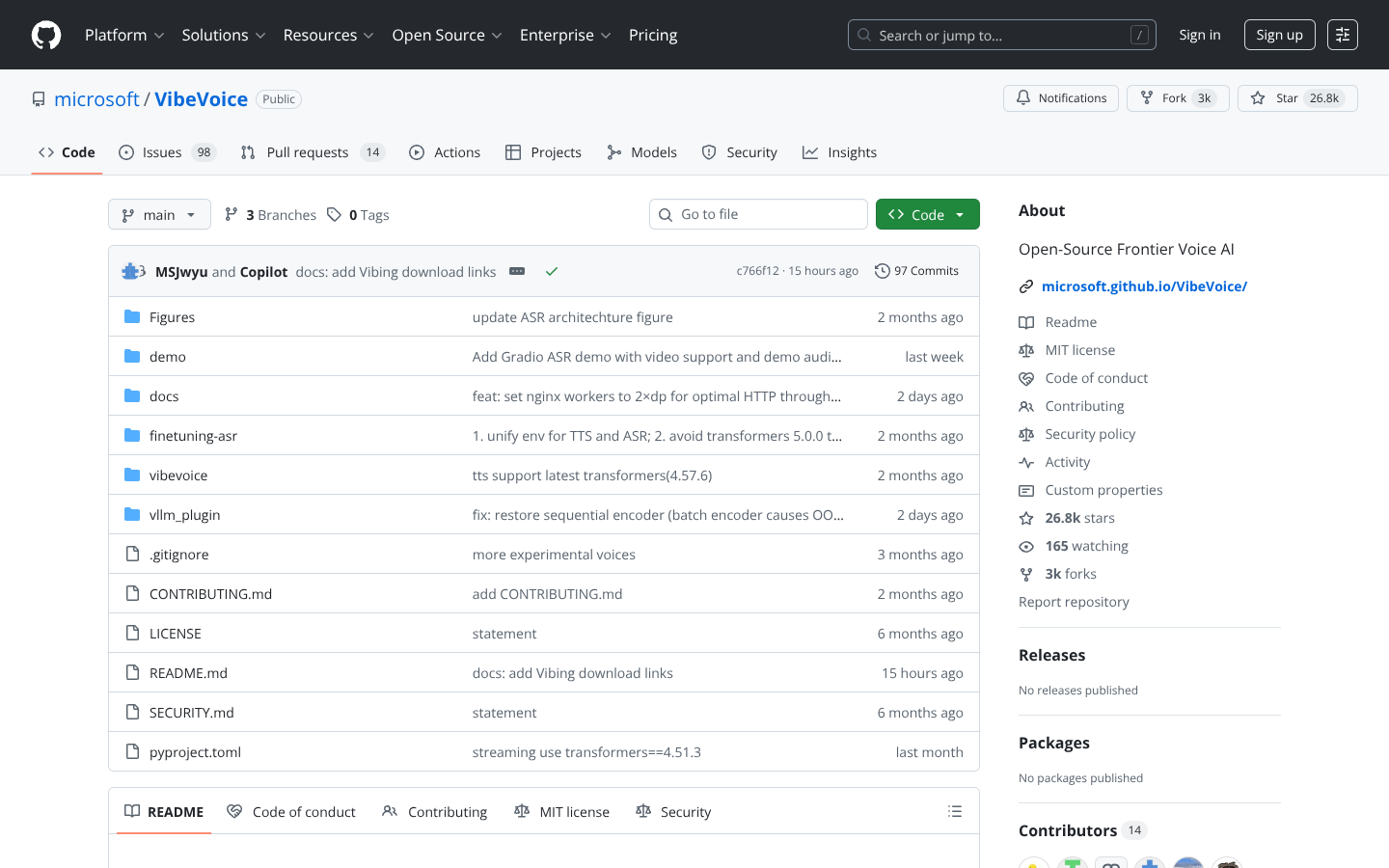Open microsoft.github.io/VibeVoice link
This screenshot has height=868, width=1389.
tap(1144, 286)
